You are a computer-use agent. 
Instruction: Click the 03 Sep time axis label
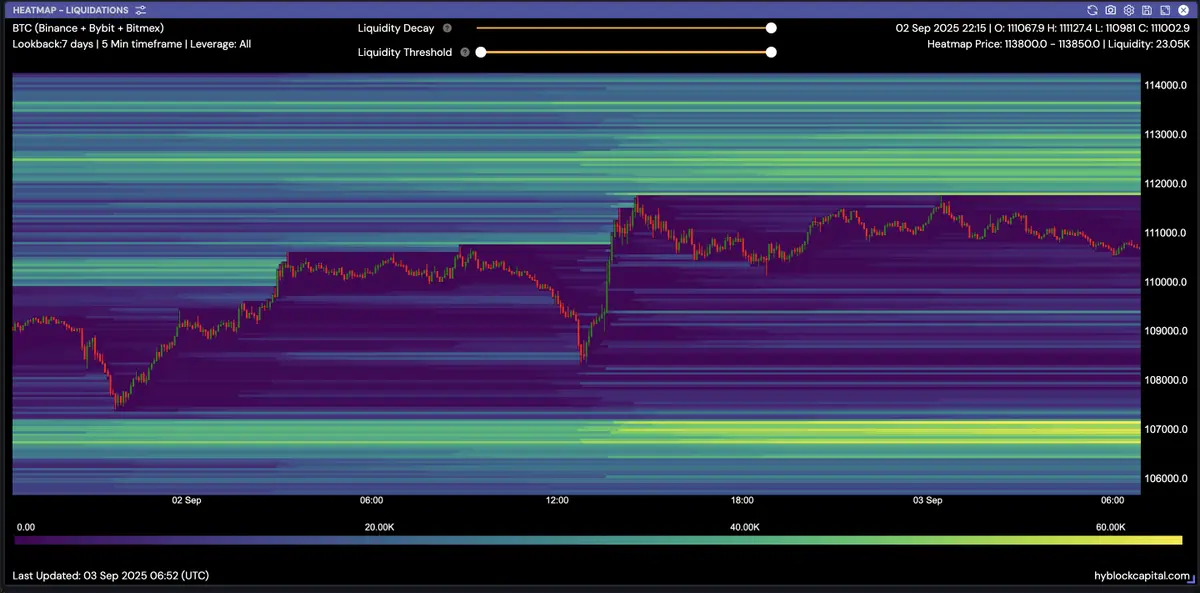(x=928, y=500)
